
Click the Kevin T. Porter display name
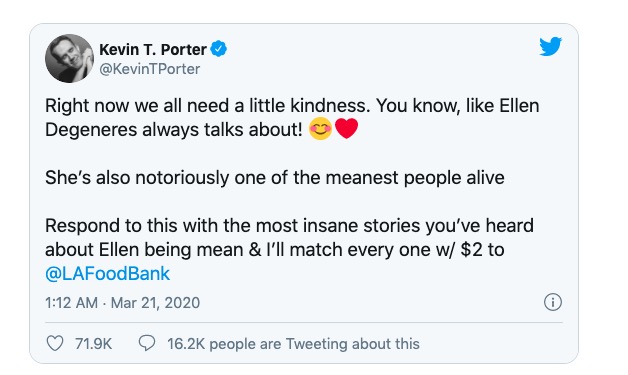point(153,50)
